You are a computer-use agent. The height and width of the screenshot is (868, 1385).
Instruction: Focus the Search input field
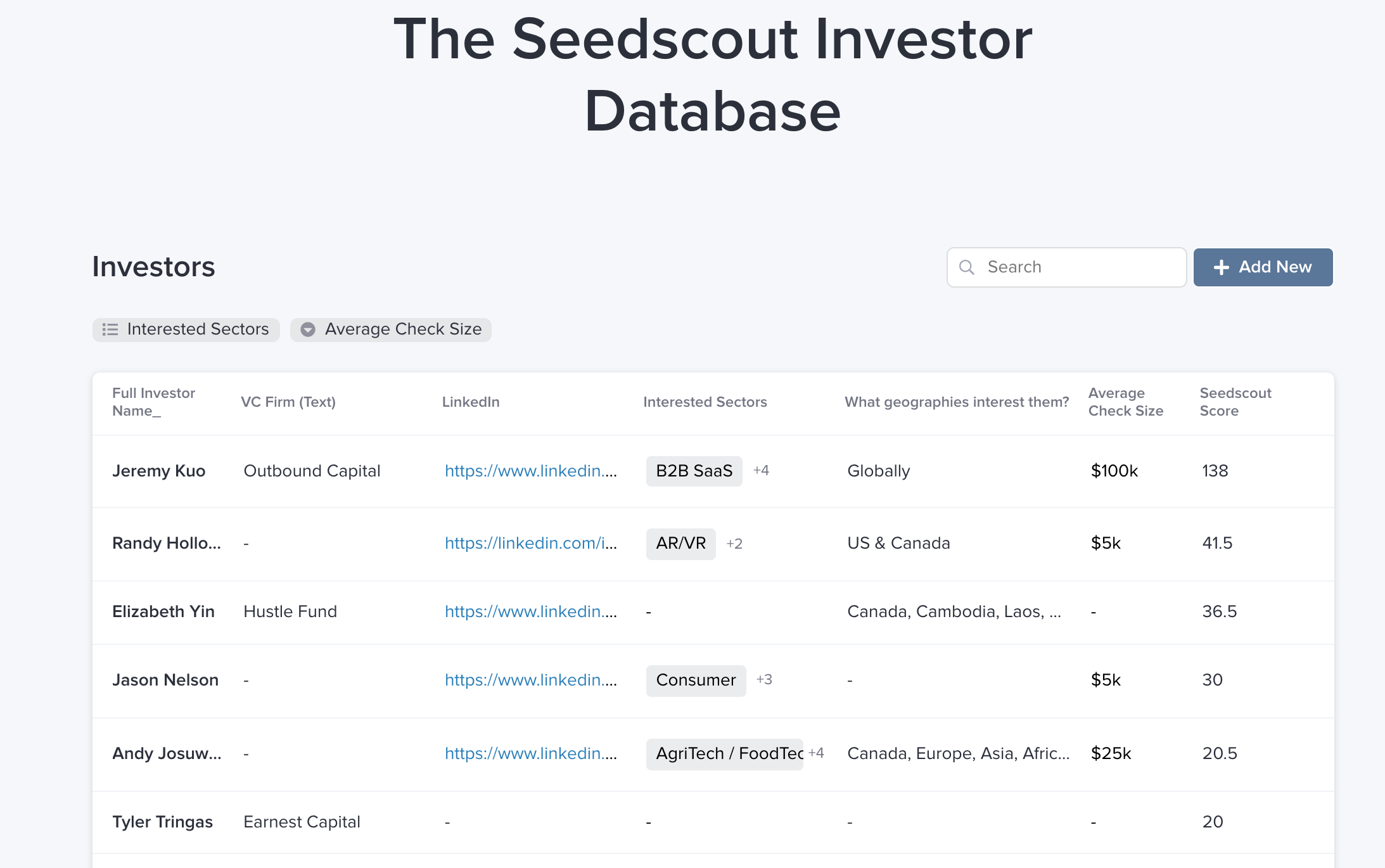(x=1066, y=267)
